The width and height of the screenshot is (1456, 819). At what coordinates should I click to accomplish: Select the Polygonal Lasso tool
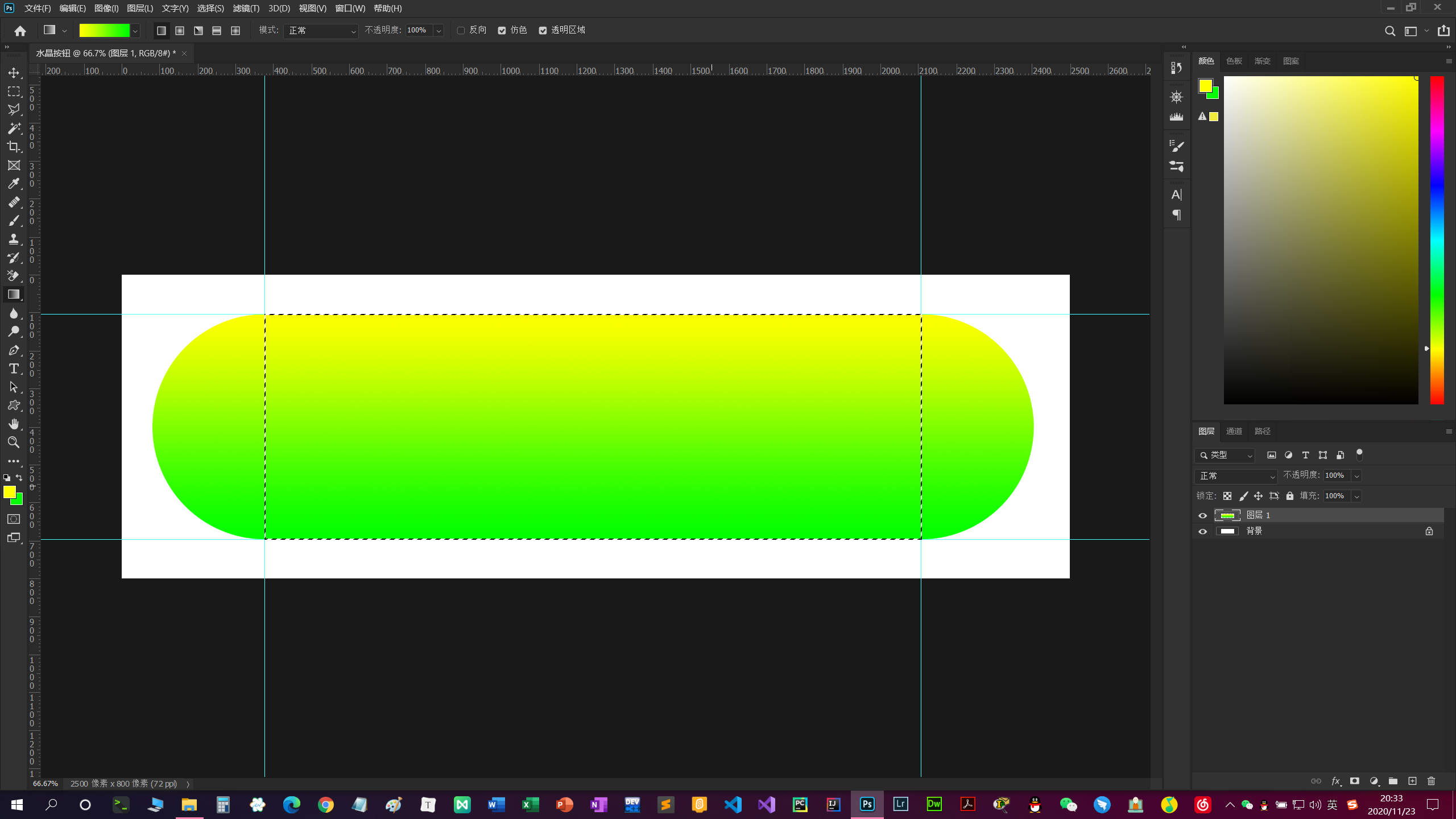[x=14, y=110]
